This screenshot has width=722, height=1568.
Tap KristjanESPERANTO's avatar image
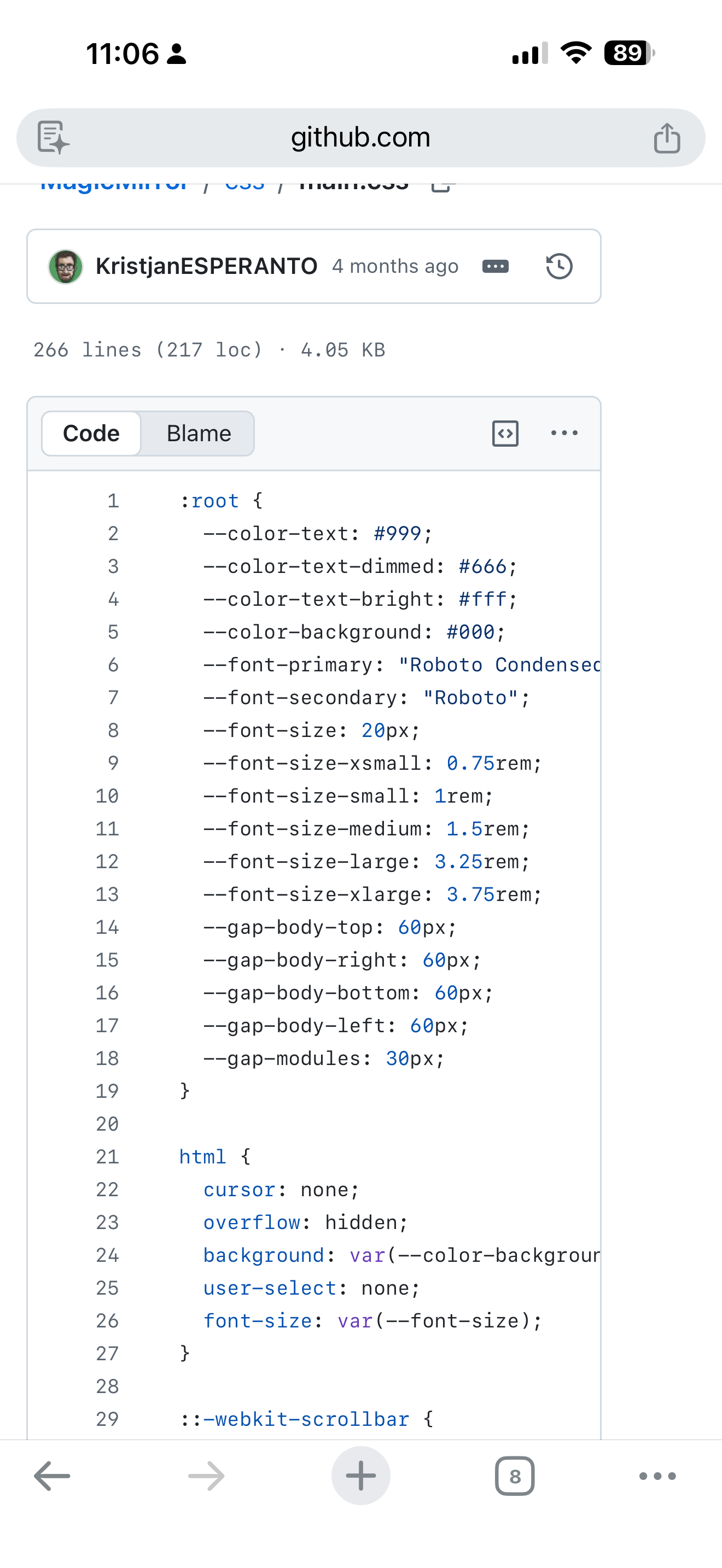pos(66,267)
